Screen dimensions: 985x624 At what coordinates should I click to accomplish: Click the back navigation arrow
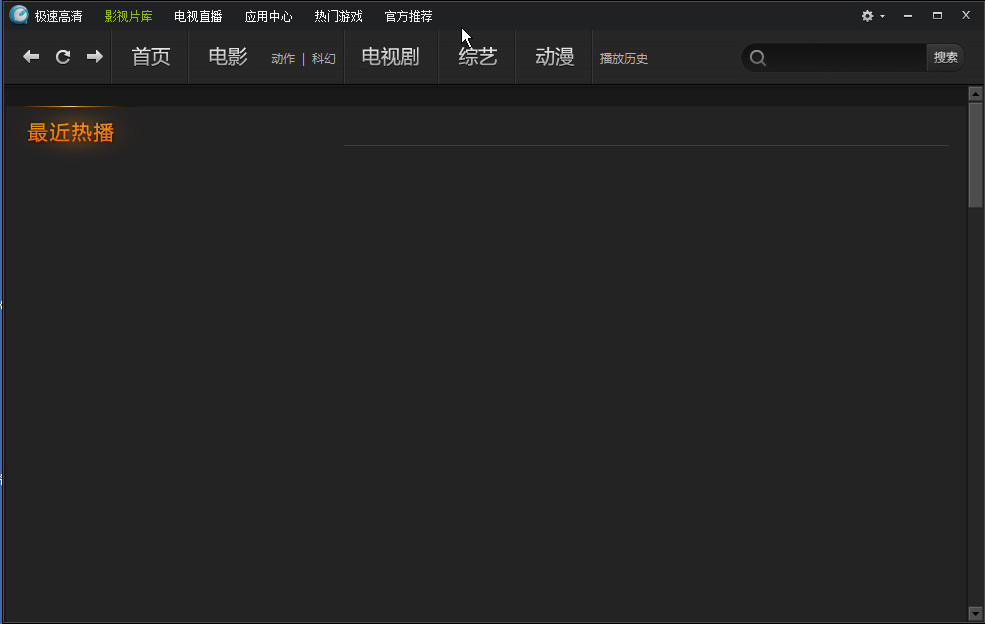(30, 57)
